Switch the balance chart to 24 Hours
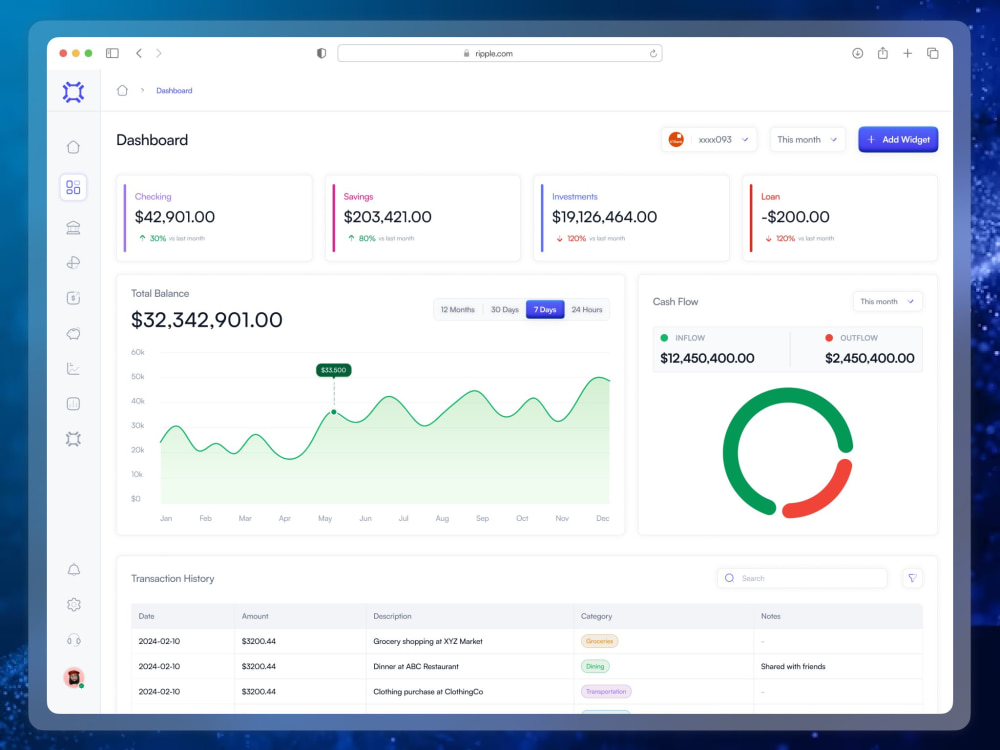The image size is (1000, 750). [587, 309]
